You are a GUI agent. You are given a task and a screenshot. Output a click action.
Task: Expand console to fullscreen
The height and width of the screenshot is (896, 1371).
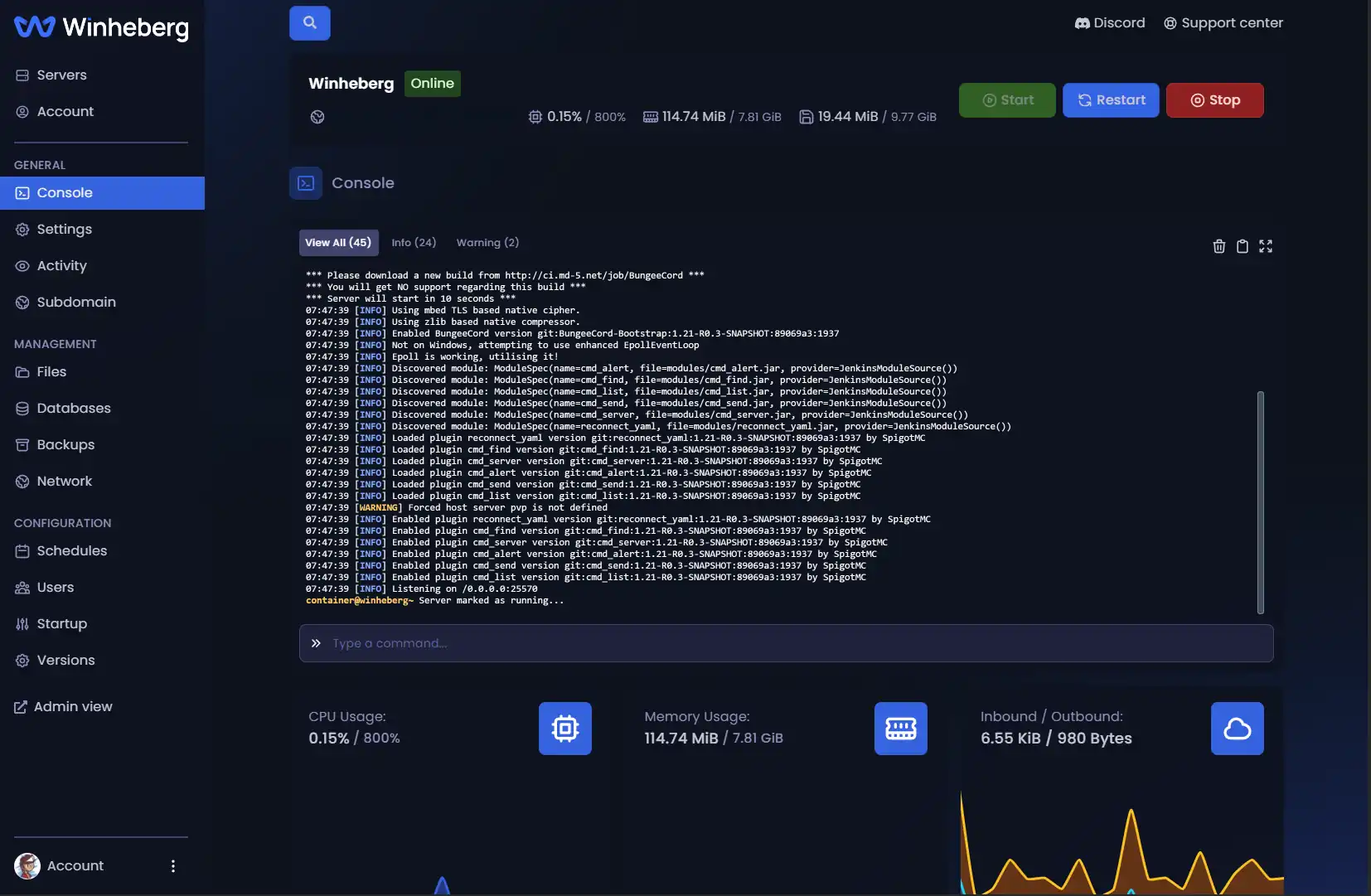click(x=1265, y=246)
